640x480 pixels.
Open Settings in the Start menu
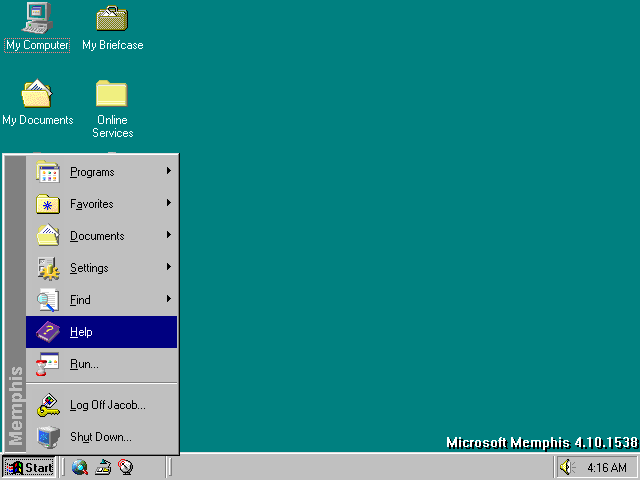[102, 268]
